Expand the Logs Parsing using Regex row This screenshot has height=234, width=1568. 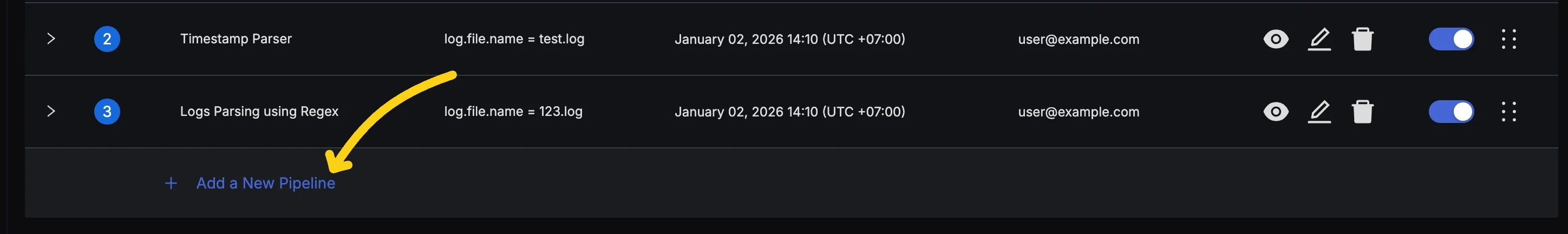pos(51,112)
